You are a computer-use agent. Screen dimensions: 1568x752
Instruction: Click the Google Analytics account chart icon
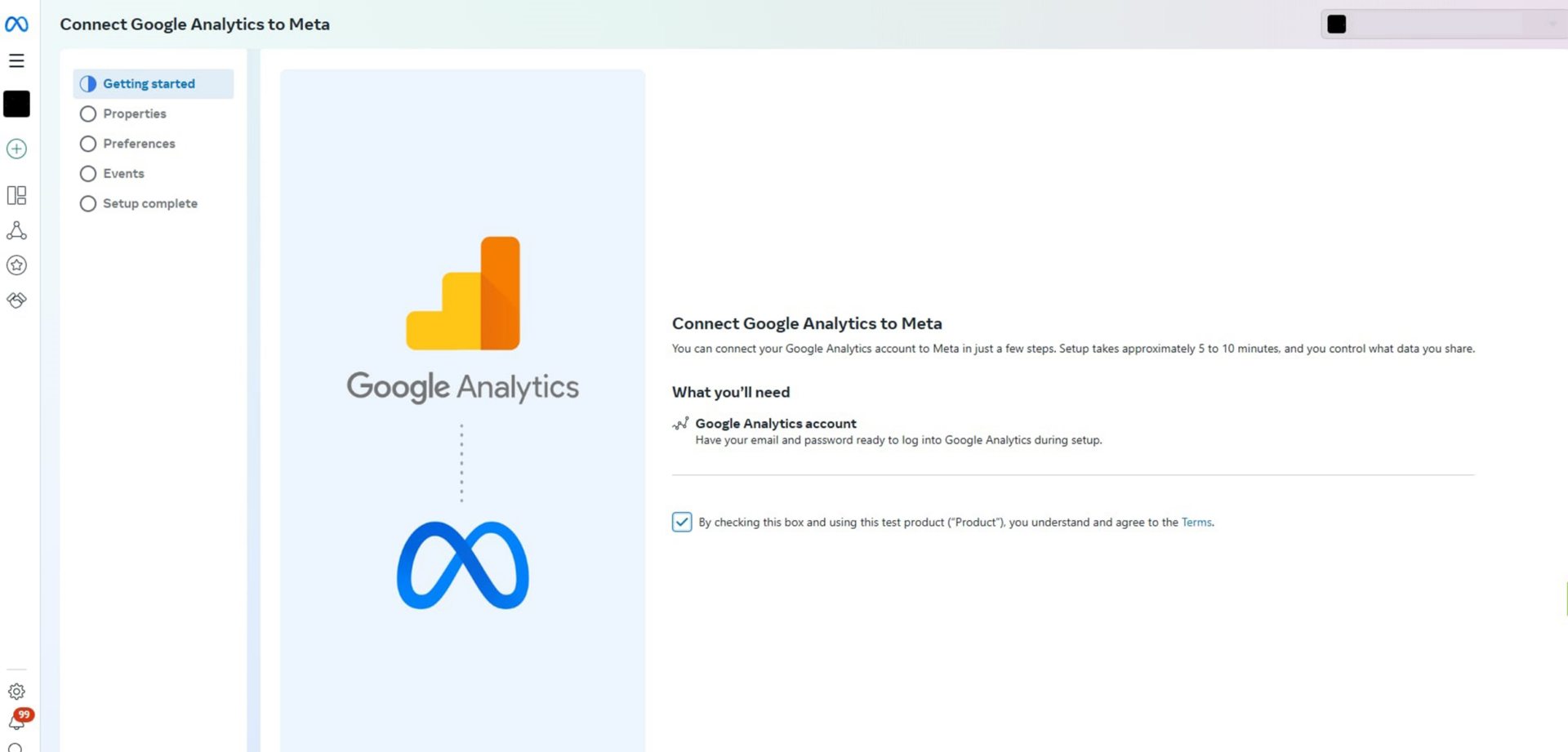(x=680, y=423)
